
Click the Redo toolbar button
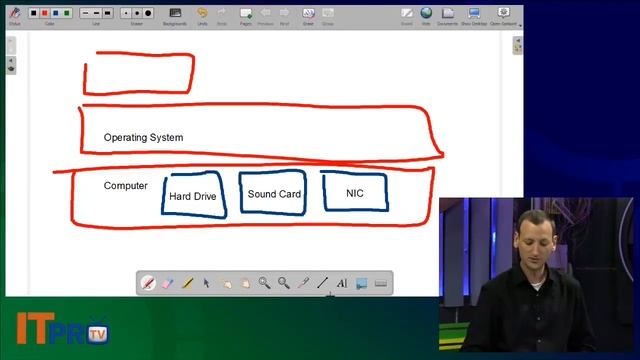coord(222,16)
